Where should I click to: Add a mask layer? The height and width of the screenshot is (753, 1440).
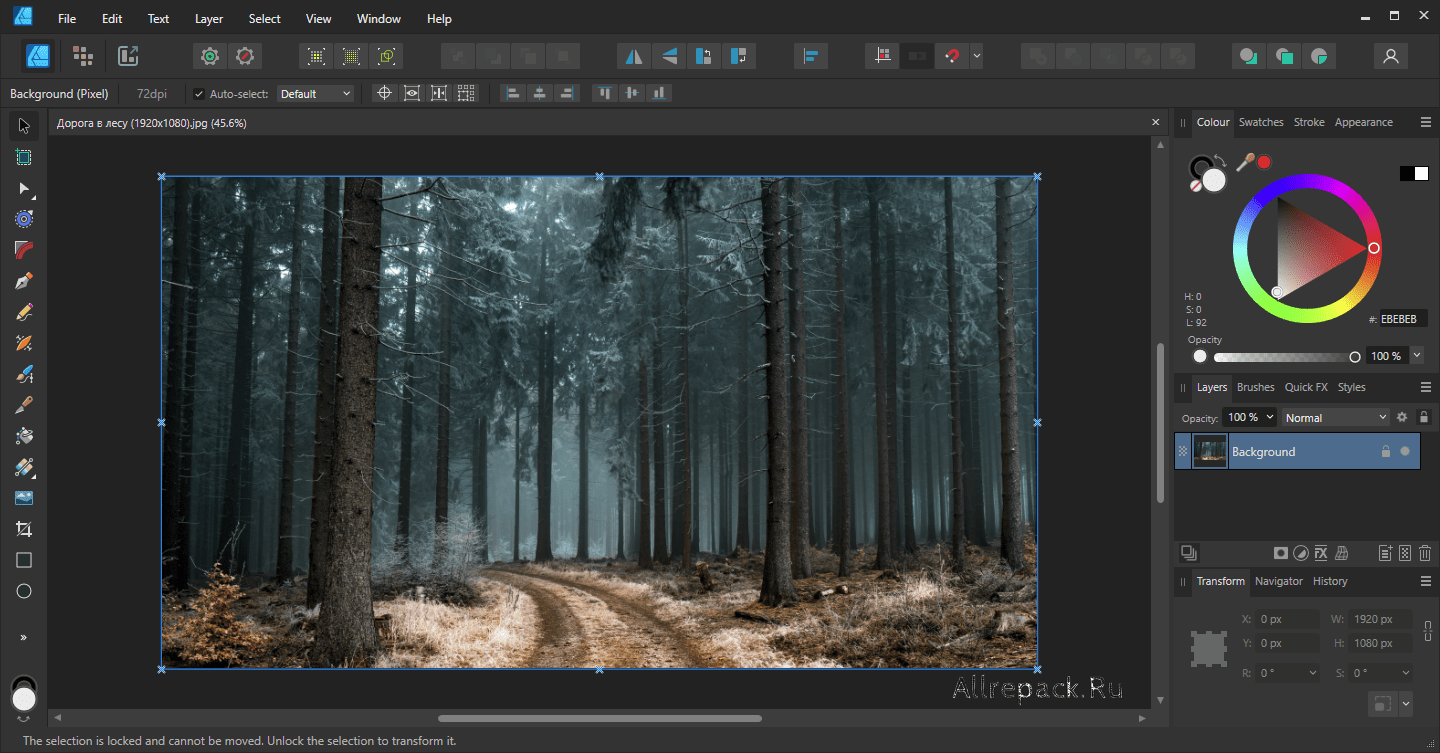click(1280, 553)
